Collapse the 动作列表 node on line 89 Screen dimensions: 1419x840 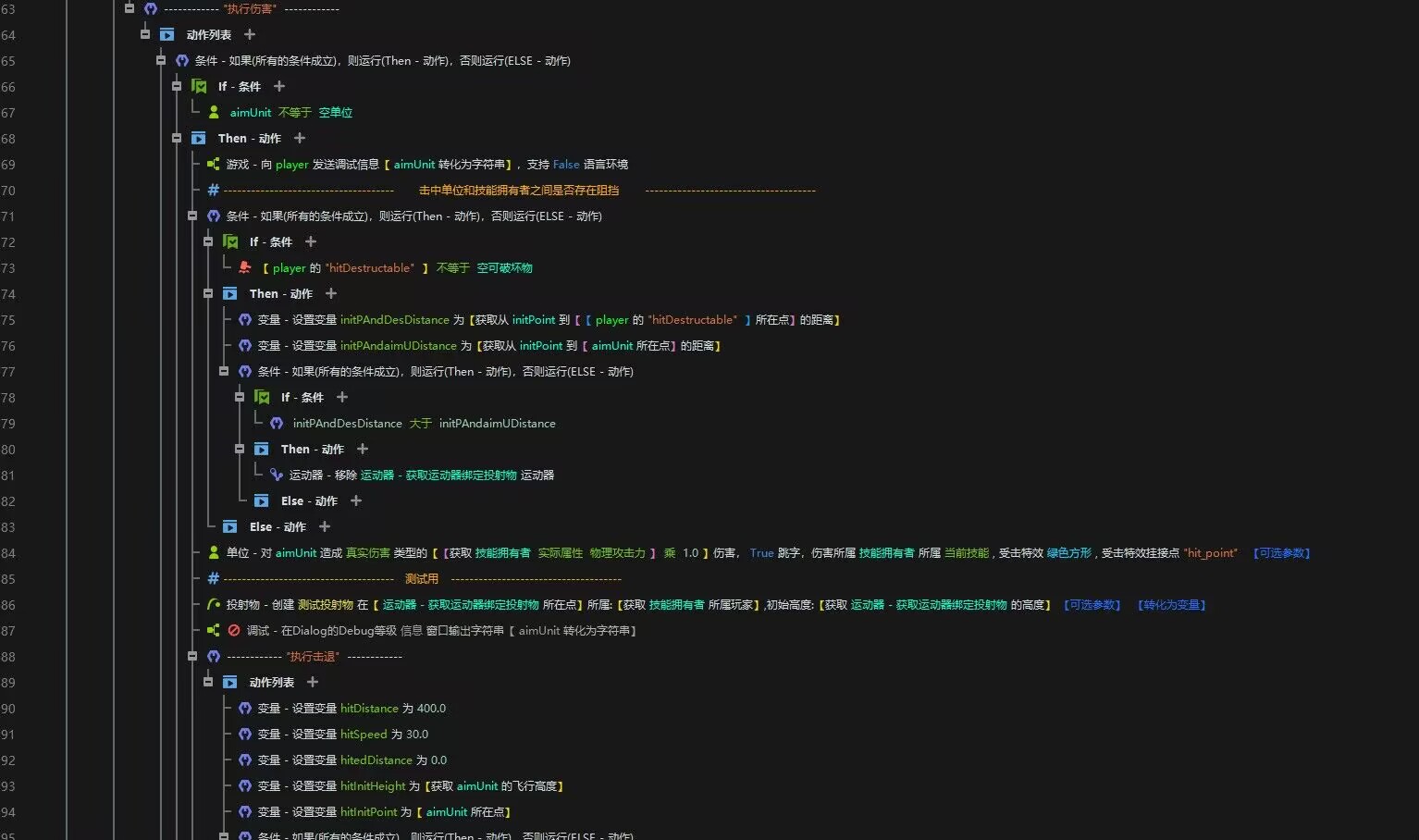tap(208, 682)
